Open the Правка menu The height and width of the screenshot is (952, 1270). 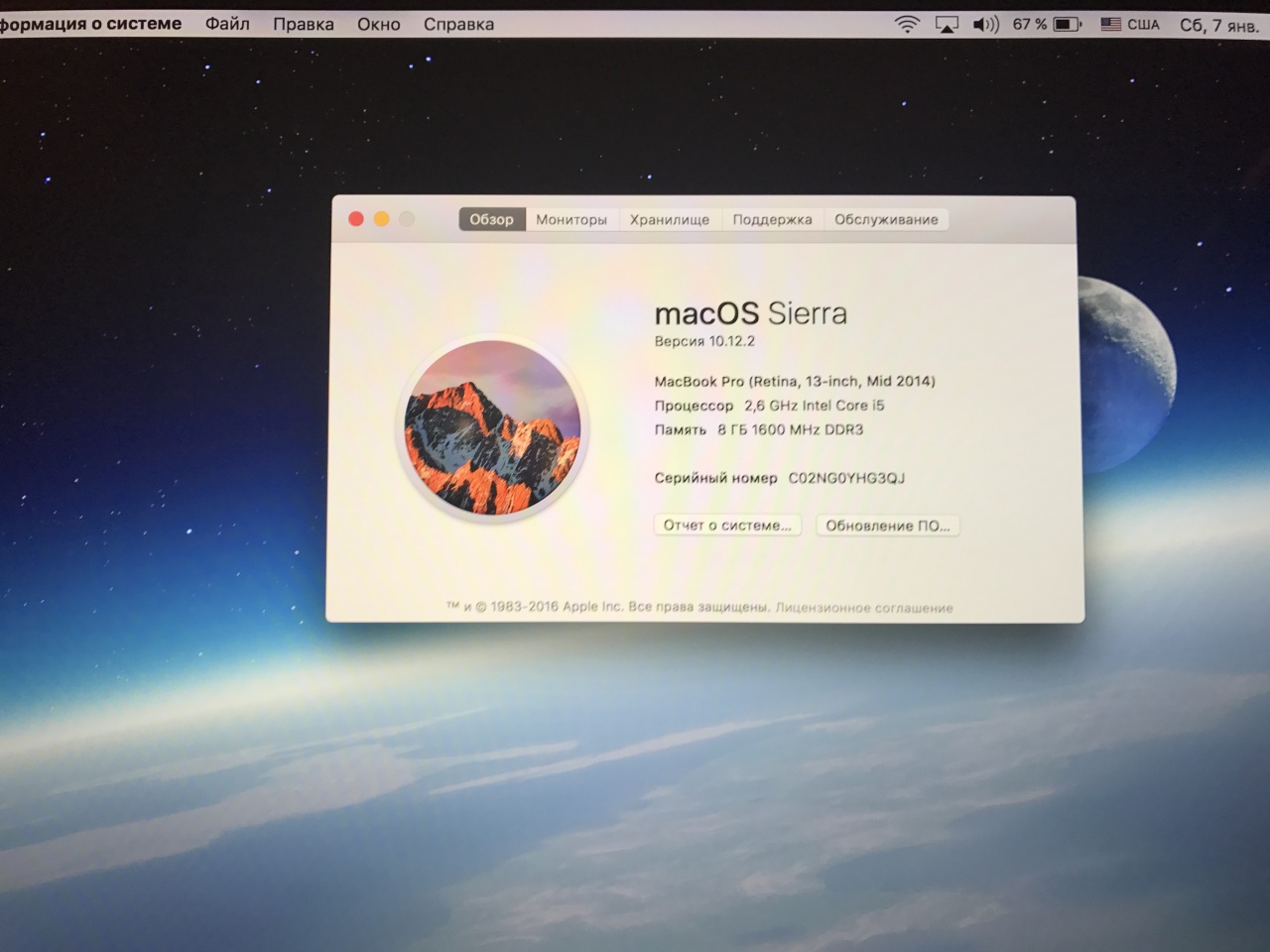pos(304,24)
